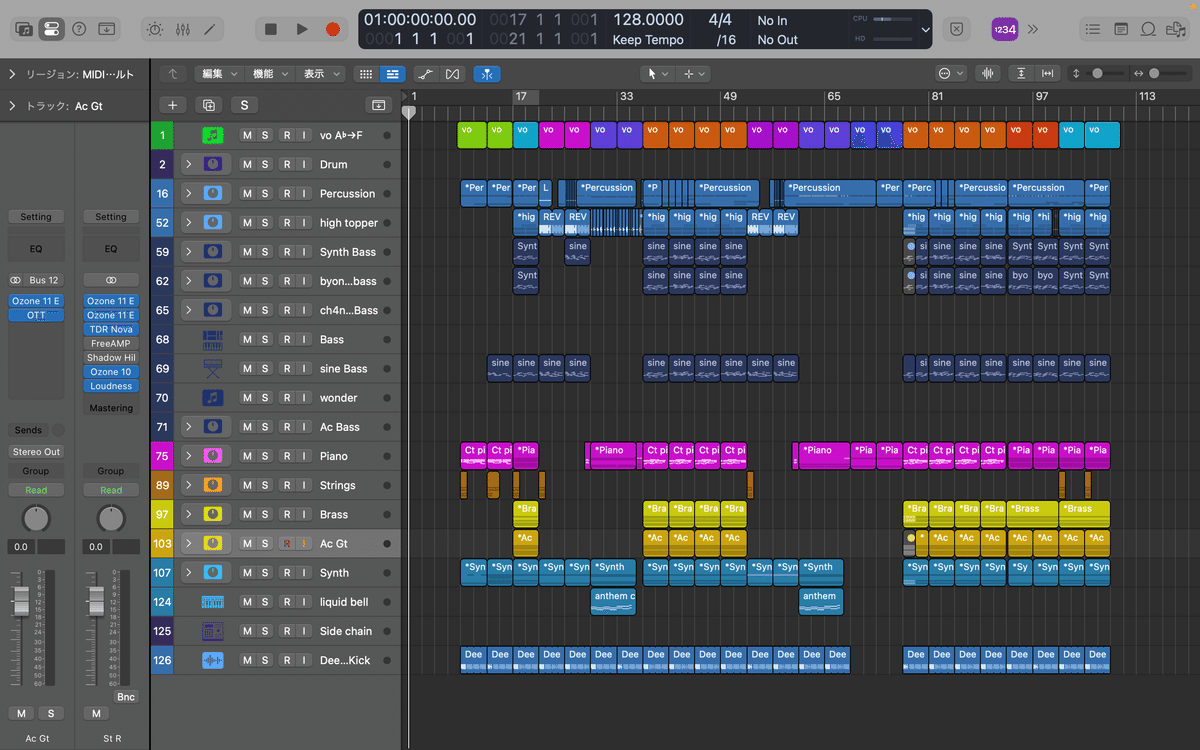Mute the Dee...Kick track
This screenshot has width=1200, height=750.
click(246, 660)
